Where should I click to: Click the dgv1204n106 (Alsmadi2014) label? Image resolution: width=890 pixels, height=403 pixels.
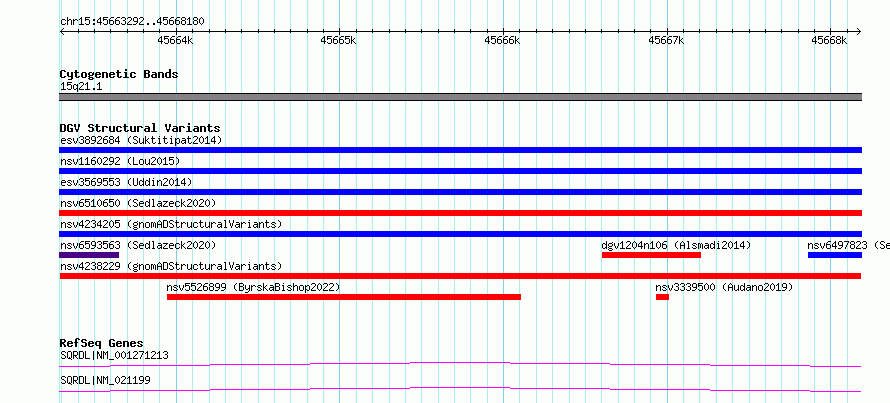click(x=676, y=245)
